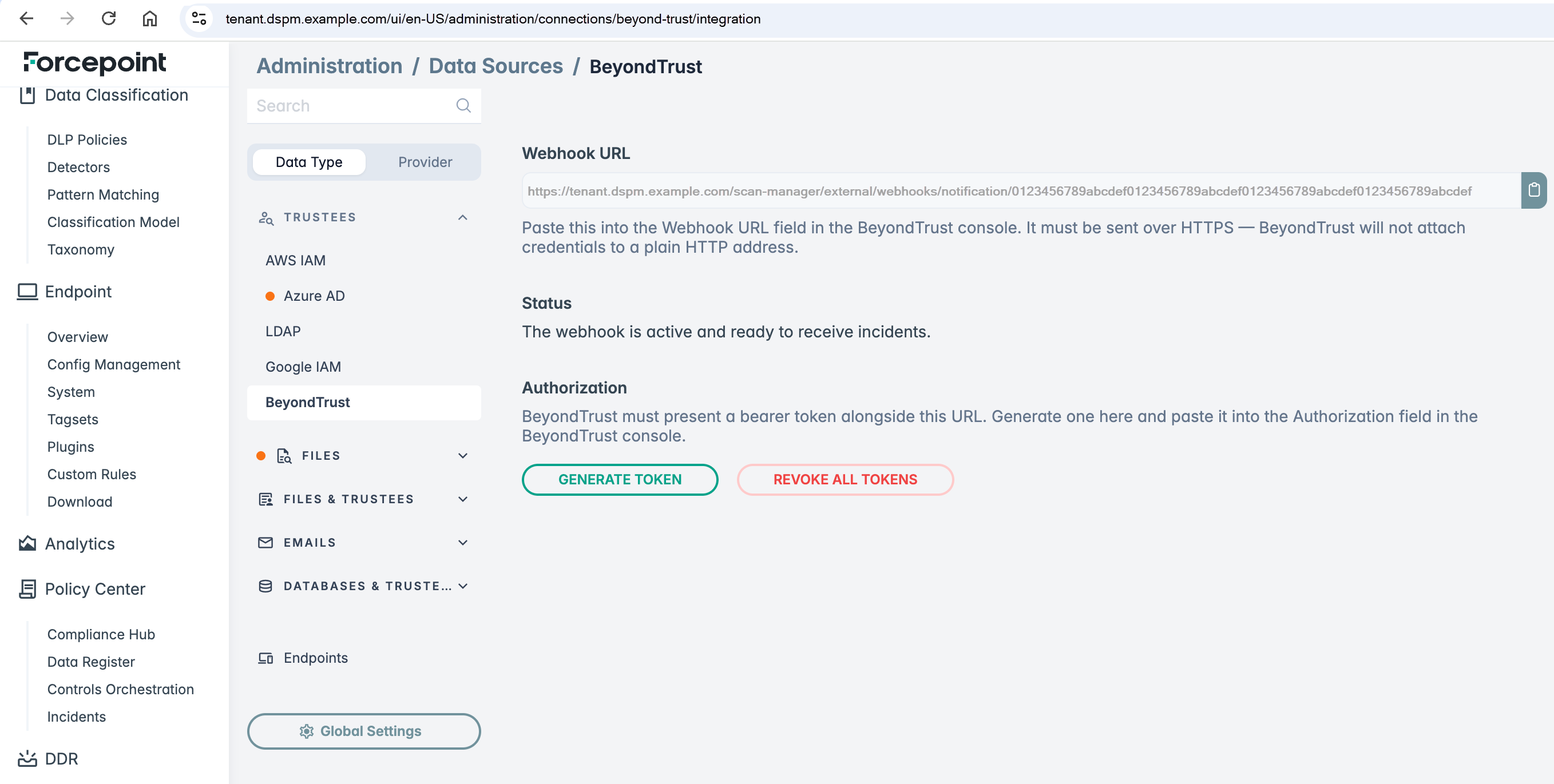This screenshot has width=1554, height=784.
Task: Switch to the Data Type tab
Action: (309, 162)
